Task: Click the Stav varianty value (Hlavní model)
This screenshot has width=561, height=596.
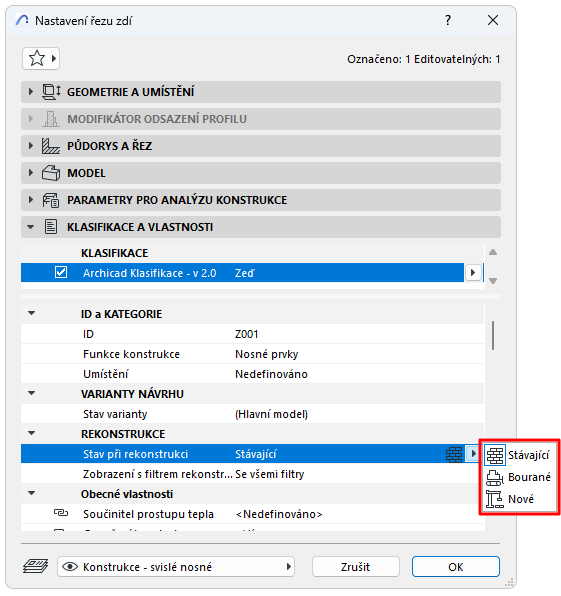Action: point(271,414)
